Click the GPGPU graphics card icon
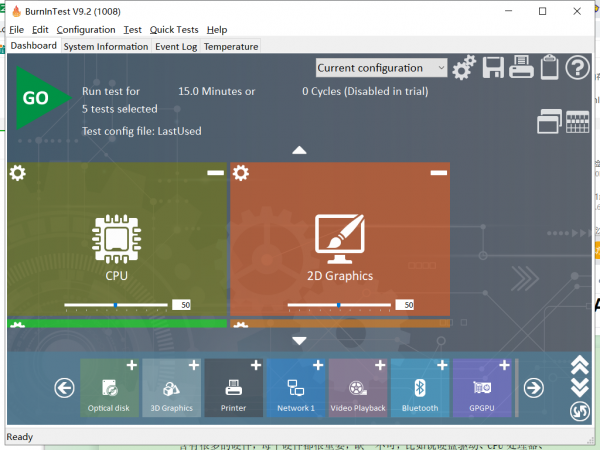This screenshot has height=450, width=600. [482, 388]
